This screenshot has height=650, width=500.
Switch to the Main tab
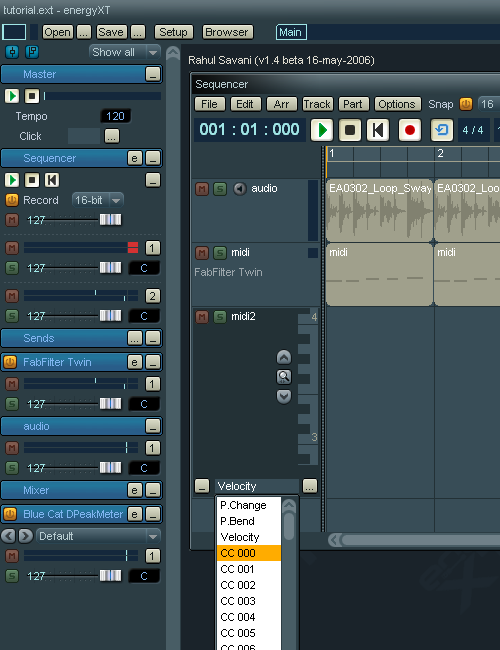pyautogui.click(x=291, y=32)
